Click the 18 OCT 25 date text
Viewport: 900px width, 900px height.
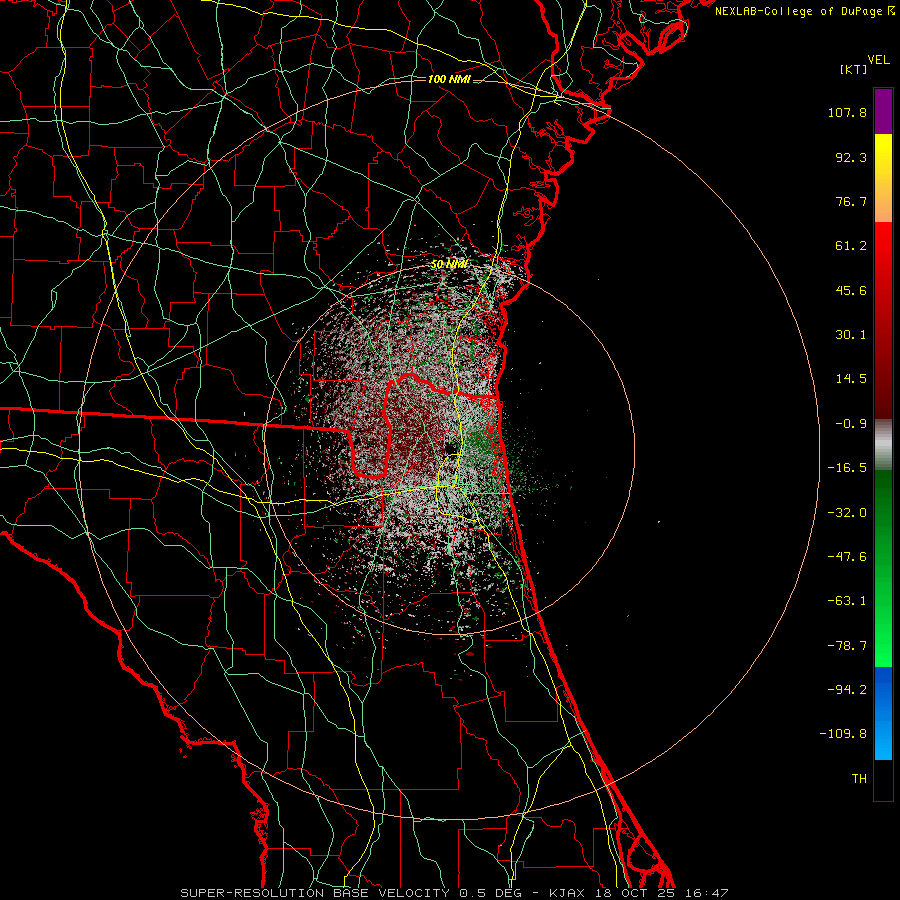[x=637, y=893]
